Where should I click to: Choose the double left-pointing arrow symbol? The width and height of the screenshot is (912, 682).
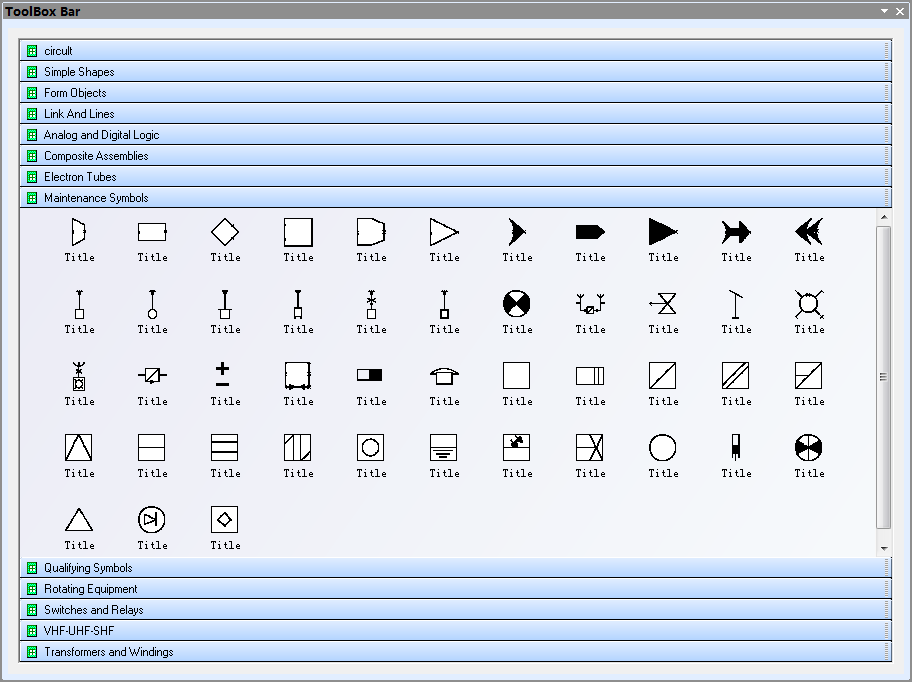point(809,232)
